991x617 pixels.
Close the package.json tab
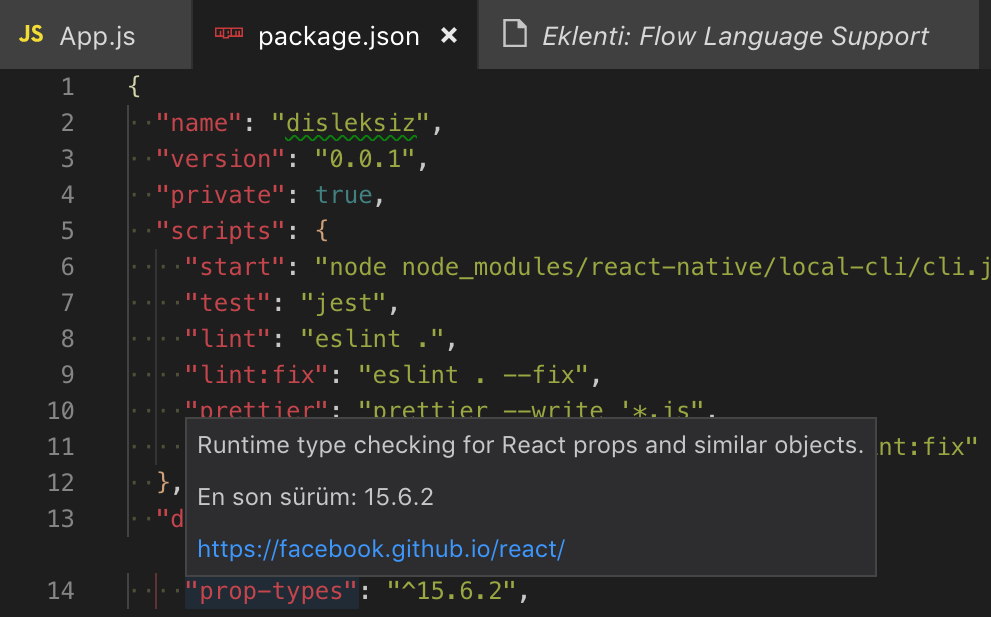449,35
